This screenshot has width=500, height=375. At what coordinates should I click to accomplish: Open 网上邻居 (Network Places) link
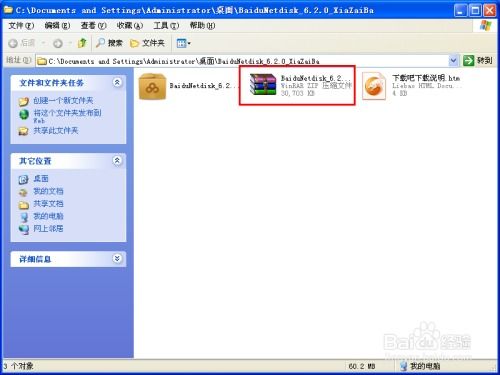[x=48, y=229]
